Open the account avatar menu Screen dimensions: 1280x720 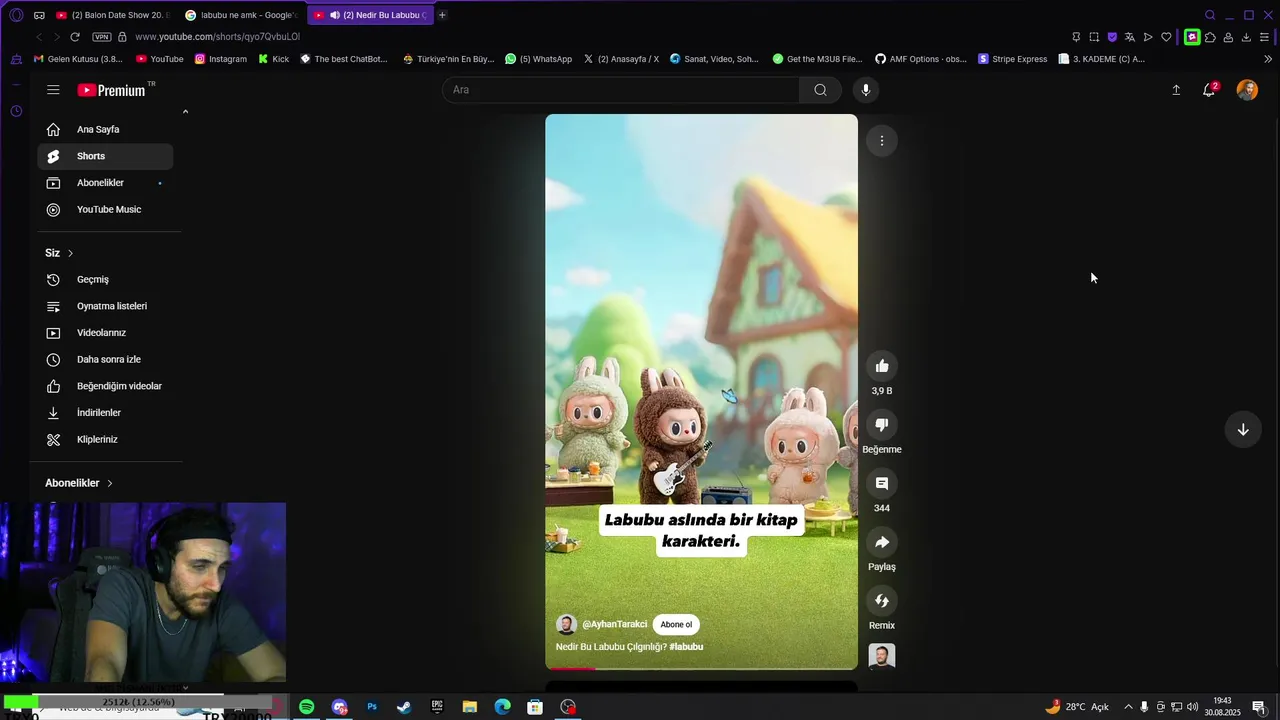pyautogui.click(x=1247, y=90)
